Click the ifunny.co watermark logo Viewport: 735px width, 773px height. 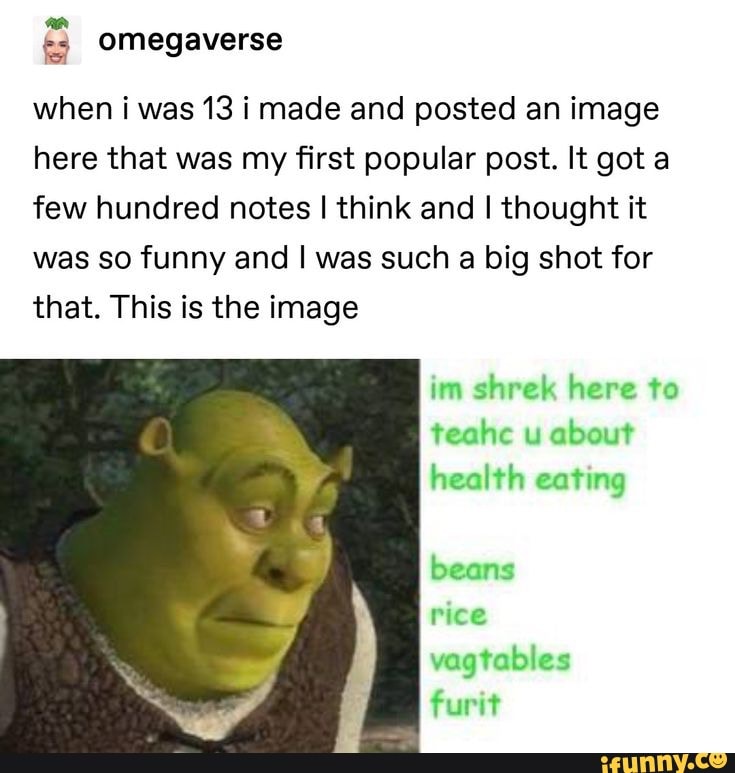click(x=664, y=763)
